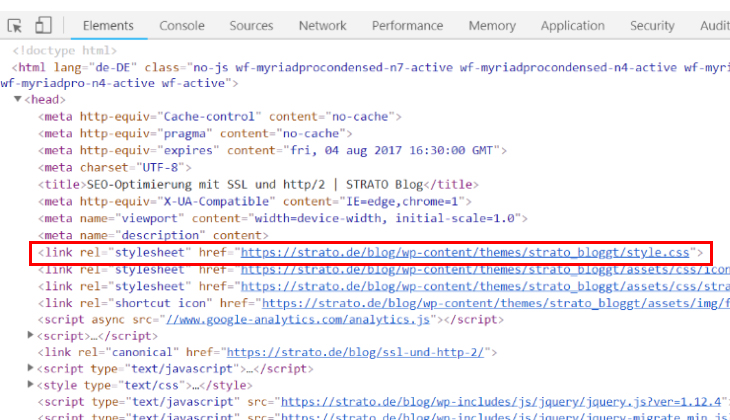Activate the inspect element picker icon

[x=15, y=25]
